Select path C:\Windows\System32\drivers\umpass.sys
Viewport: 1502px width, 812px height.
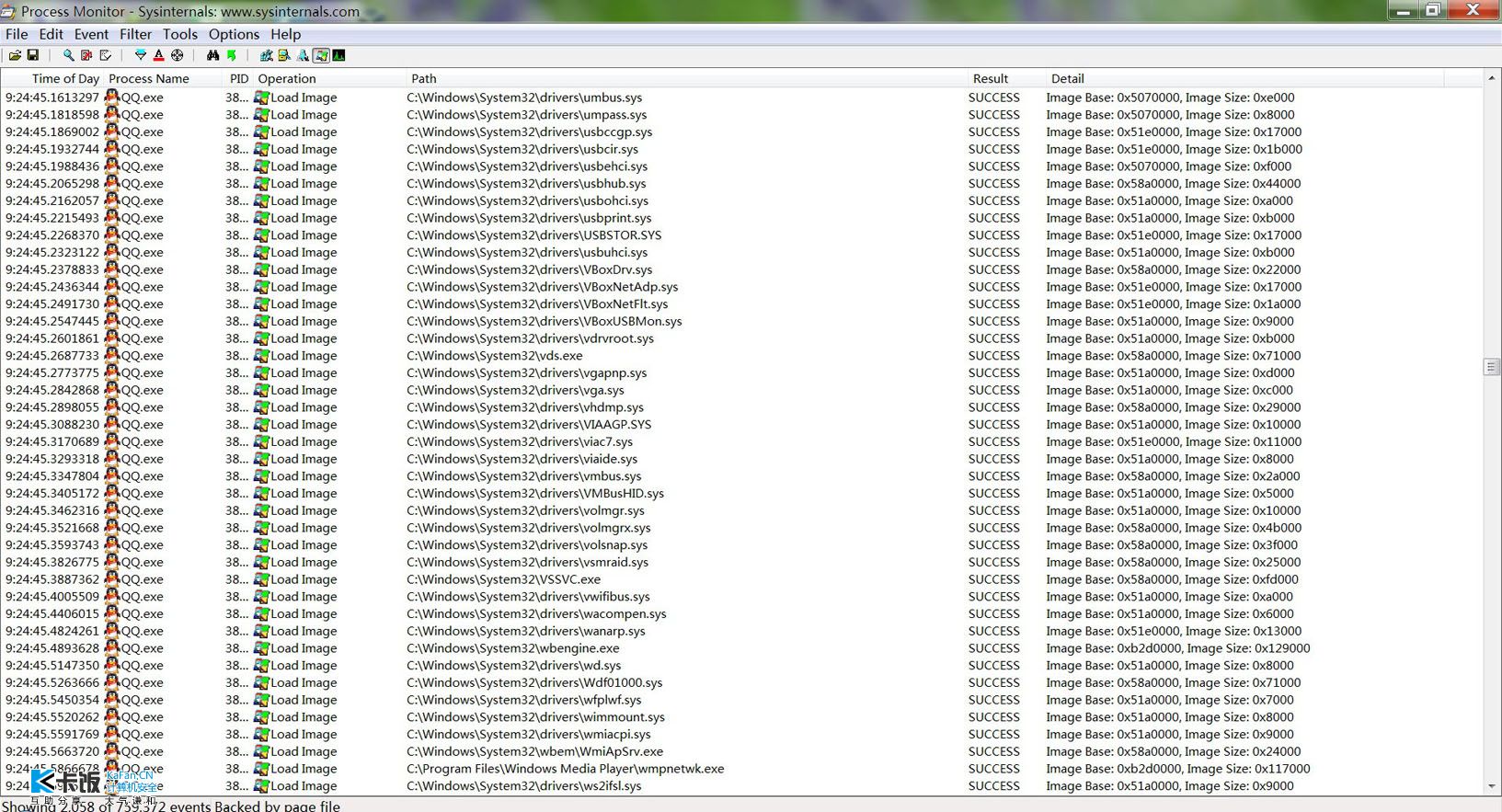(x=527, y=115)
